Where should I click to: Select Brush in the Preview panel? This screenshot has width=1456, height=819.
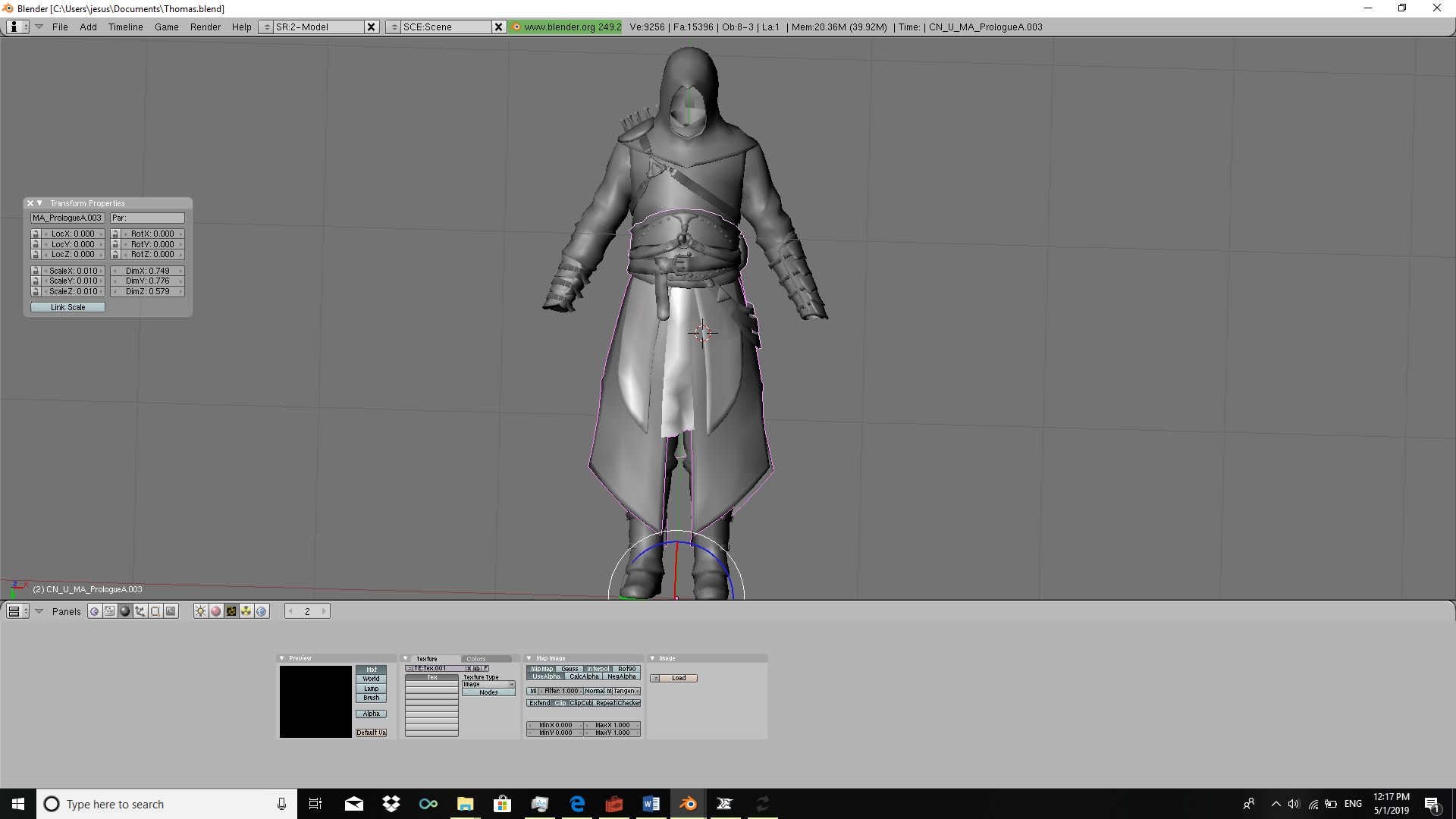371,698
